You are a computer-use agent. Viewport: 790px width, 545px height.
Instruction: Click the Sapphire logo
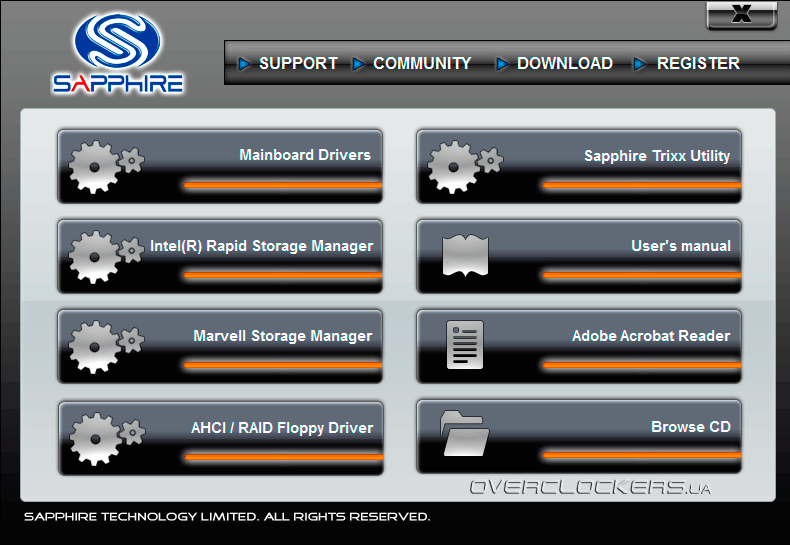(118, 53)
